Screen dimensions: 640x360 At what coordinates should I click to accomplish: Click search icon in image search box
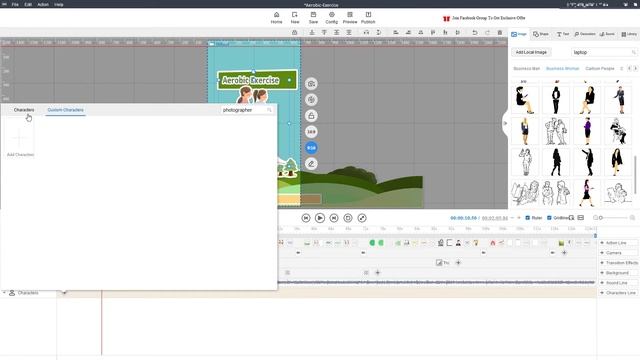click(x=633, y=52)
